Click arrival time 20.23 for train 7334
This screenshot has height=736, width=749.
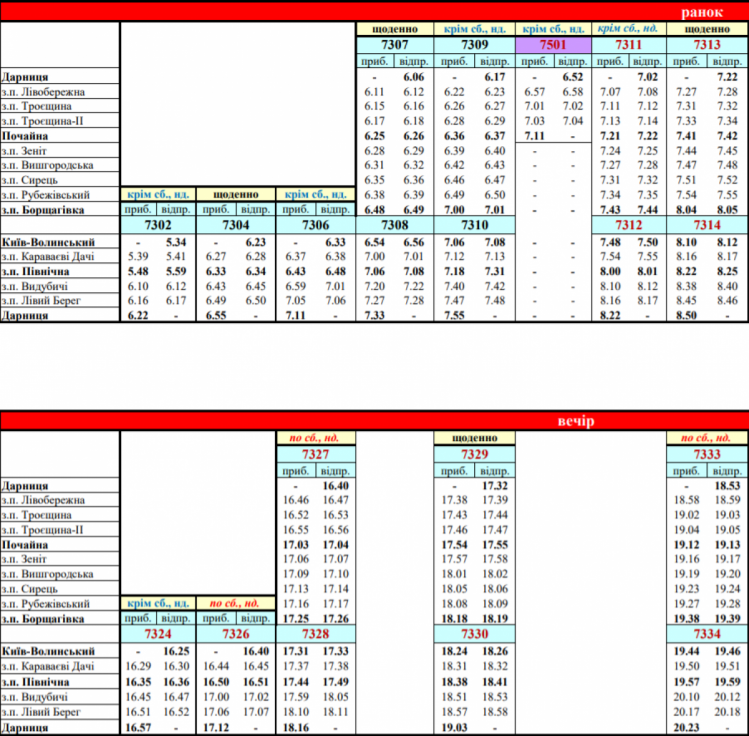click(x=686, y=728)
